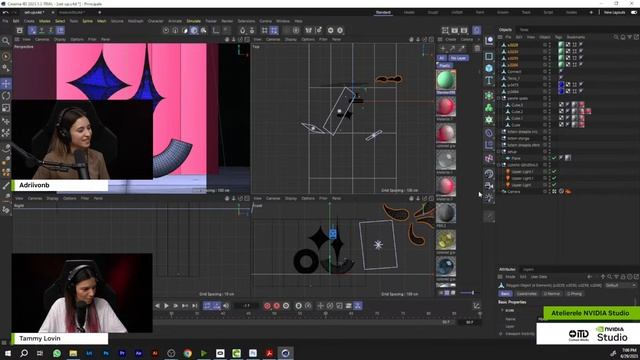The width and height of the screenshot is (640, 360).
Task: Click the orange tag on Camera row
Action: (x=568, y=191)
